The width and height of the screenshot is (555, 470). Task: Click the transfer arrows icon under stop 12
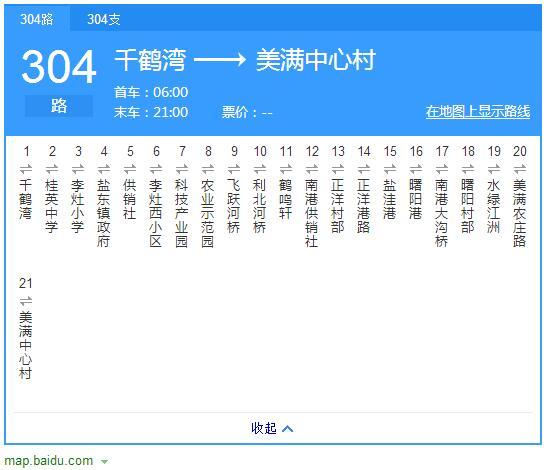tap(312, 169)
